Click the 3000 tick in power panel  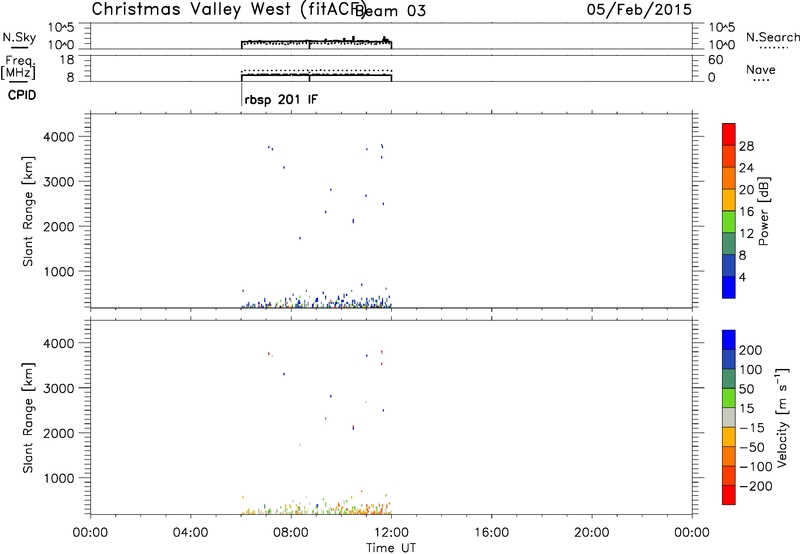(59, 182)
